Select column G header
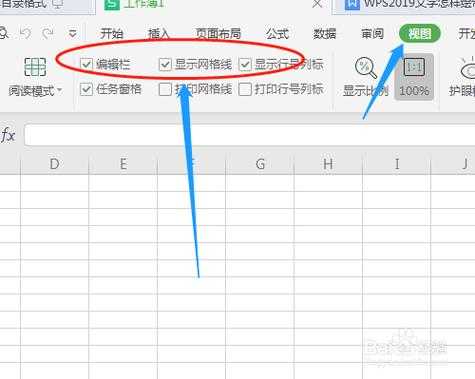This screenshot has height=379, width=475. pyautogui.click(x=260, y=164)
